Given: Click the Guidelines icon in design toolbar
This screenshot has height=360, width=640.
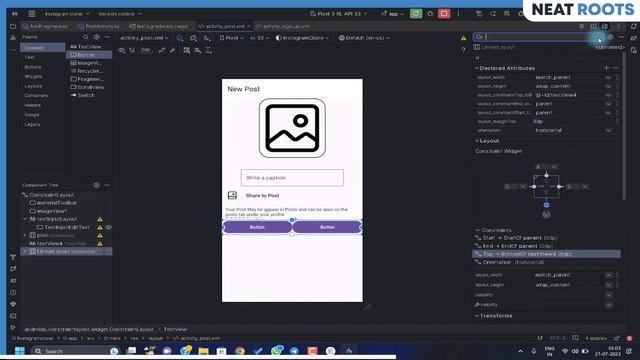Looking at the screenshot, I should coord(209,51).
